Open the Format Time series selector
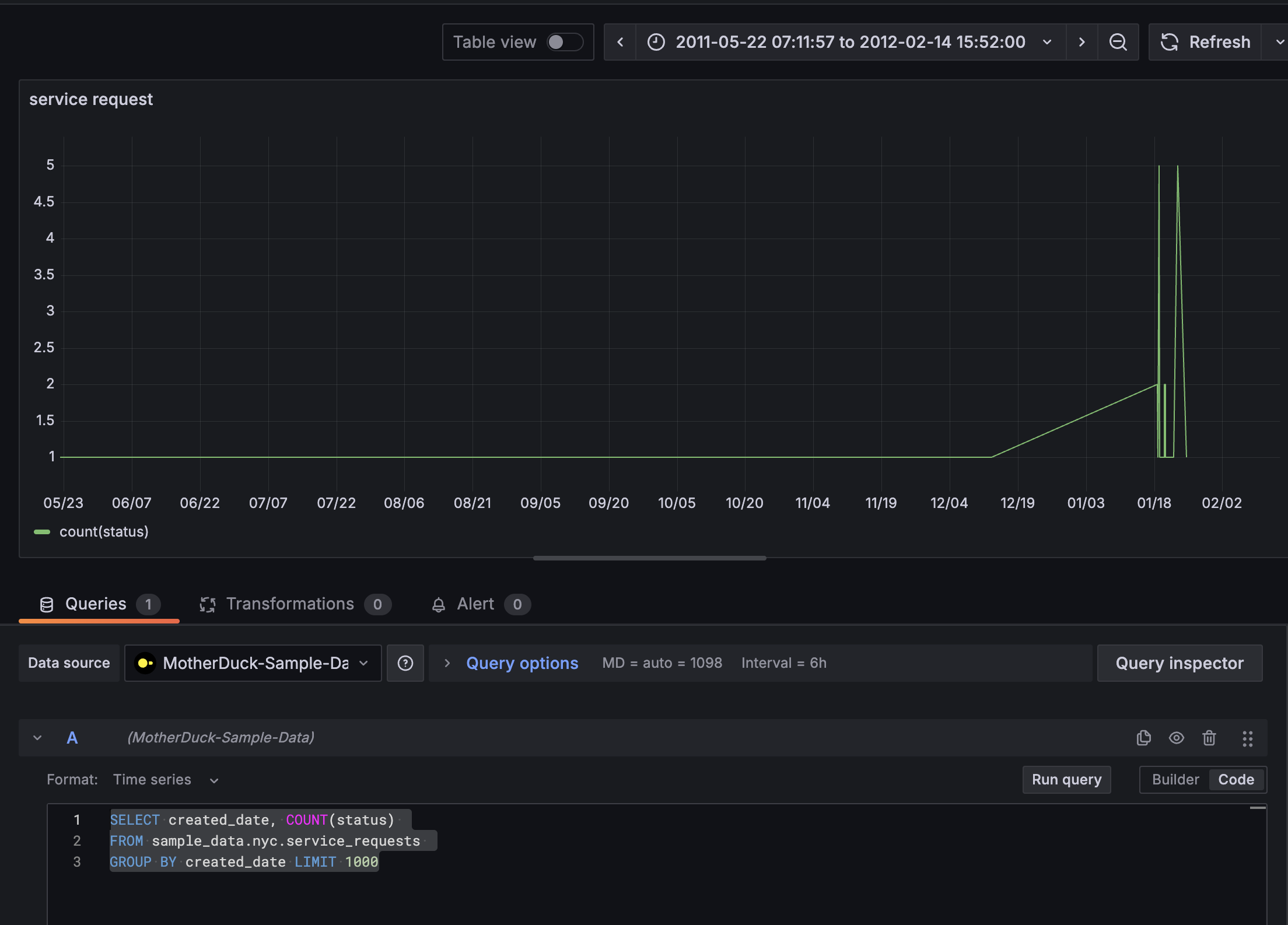 tap(166, 780)
